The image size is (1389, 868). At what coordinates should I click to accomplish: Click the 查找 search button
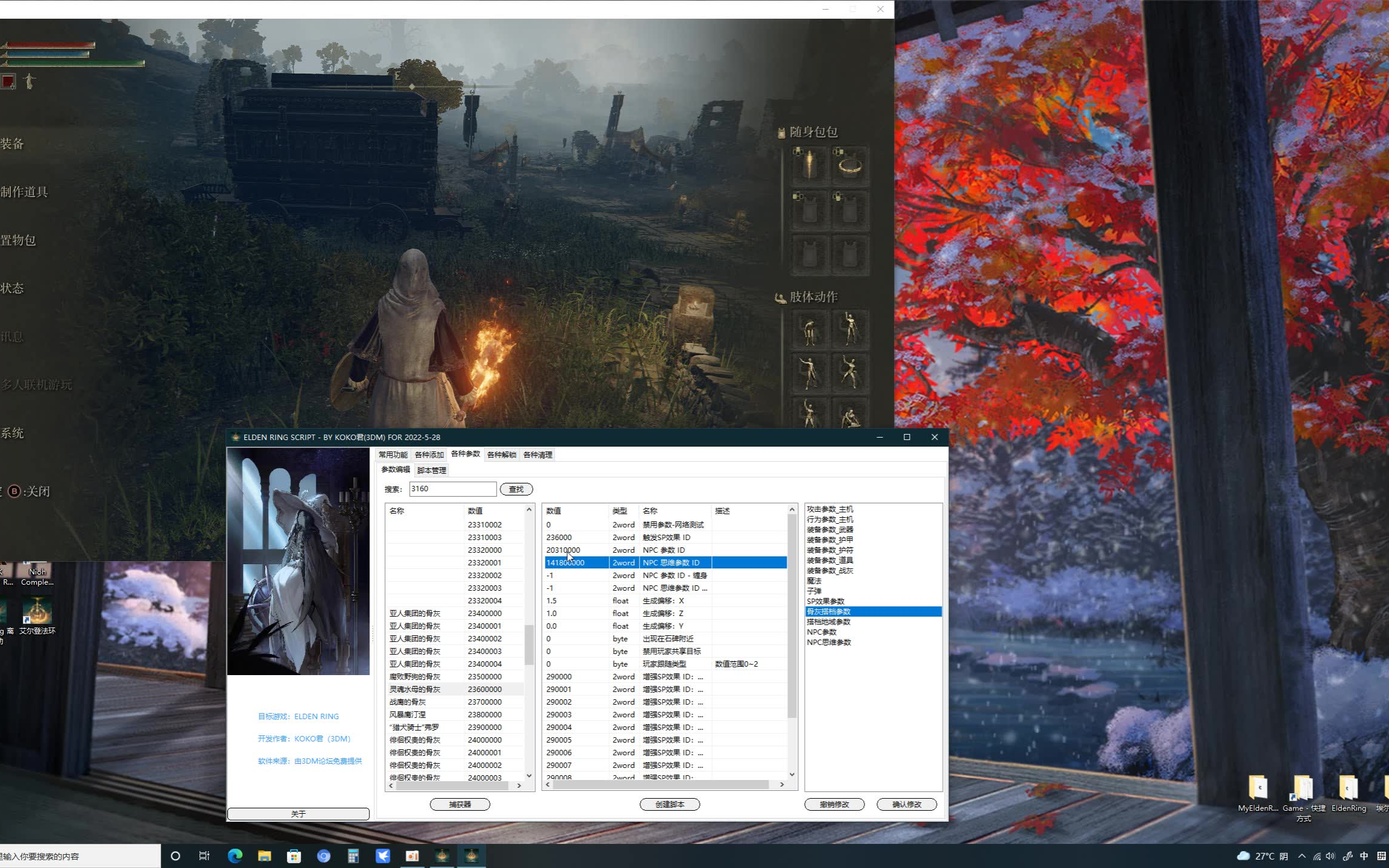click(x=516, y=489)
